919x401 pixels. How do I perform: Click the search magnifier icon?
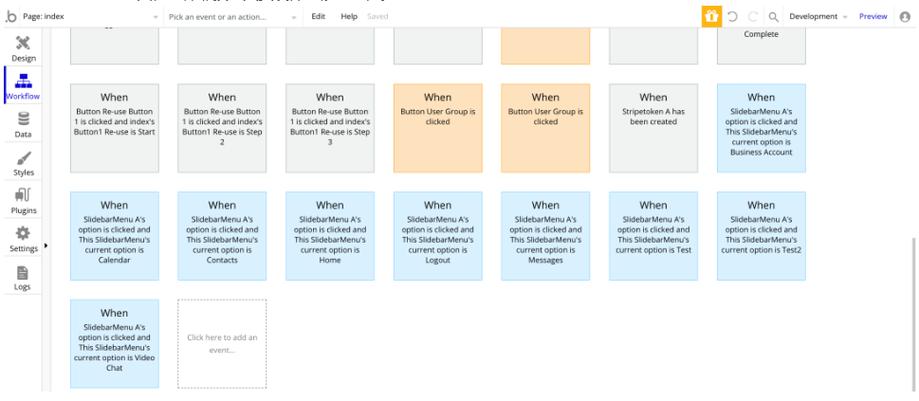pyautogui.click(x=773, y=17)
